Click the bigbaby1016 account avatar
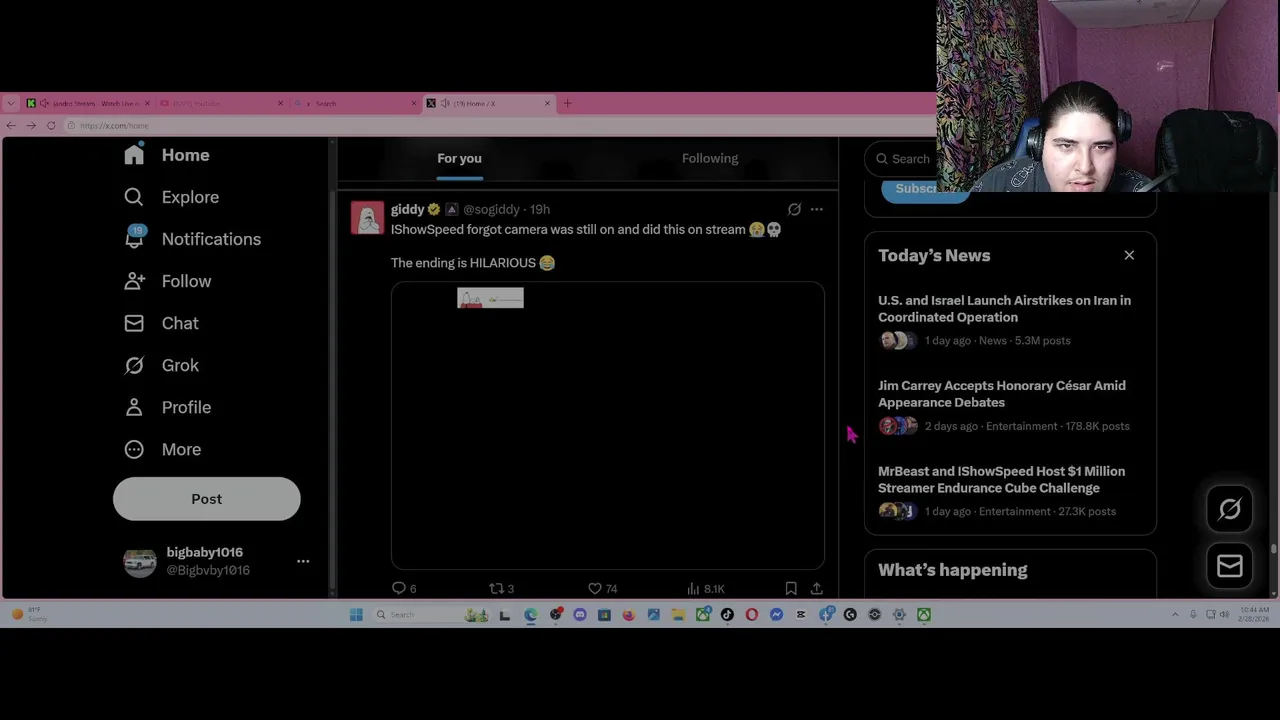Image resolution: width=1280 pixels, height=720 pixels. click(x=140, y=562)
